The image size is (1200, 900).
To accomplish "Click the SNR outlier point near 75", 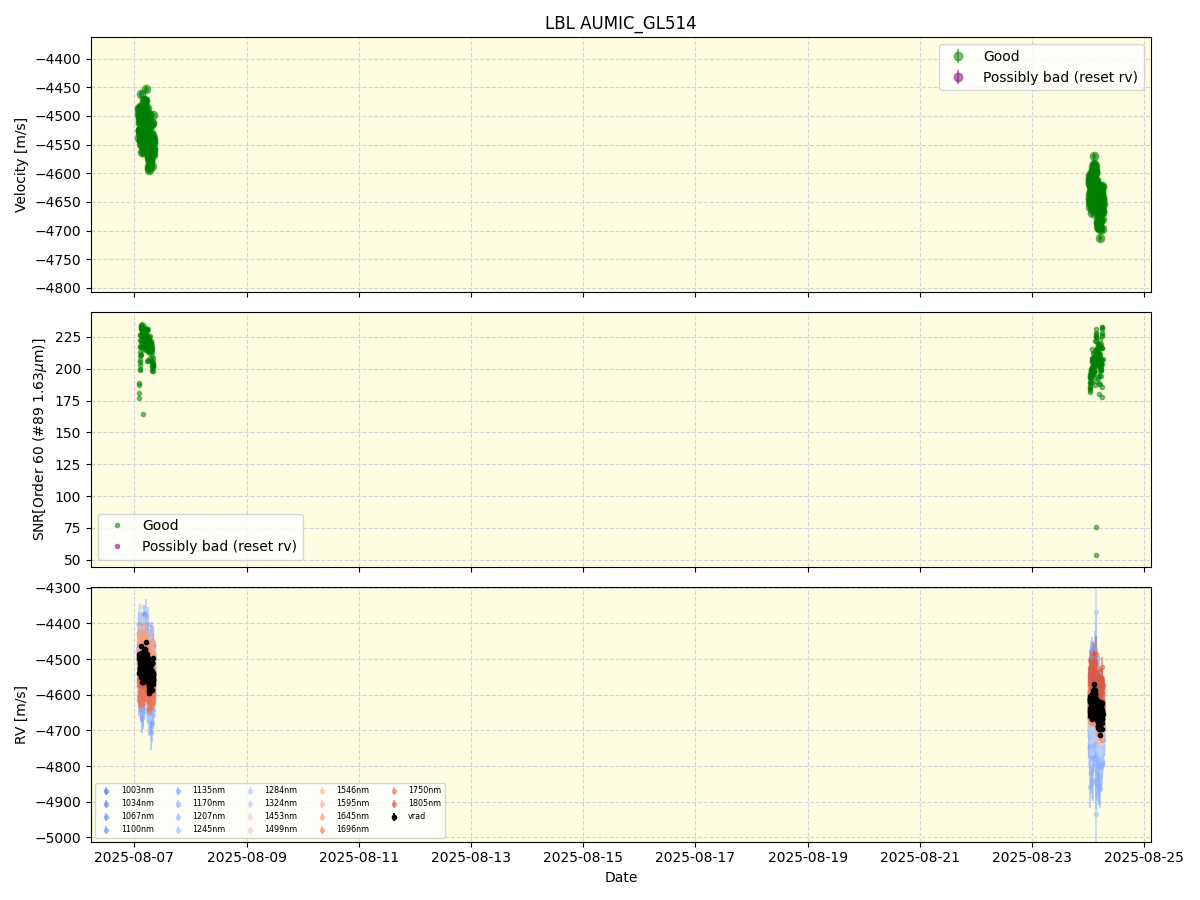I will click(1096, 527).
